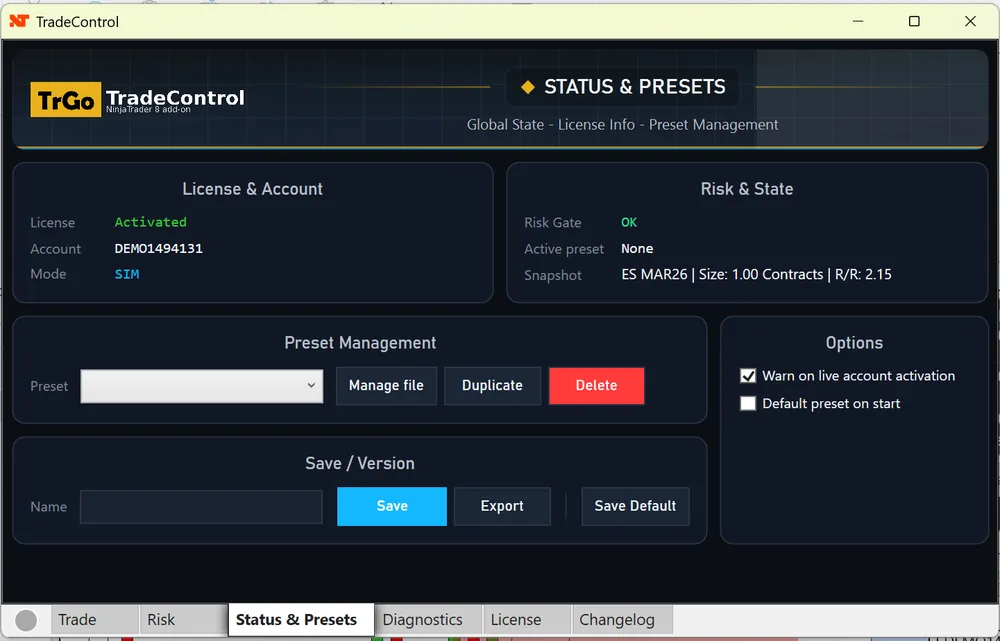The width and height of the screenshot is (1000, 641).
Task: Click Save Default
Action: pyautogui.click(x=635, y=506)
